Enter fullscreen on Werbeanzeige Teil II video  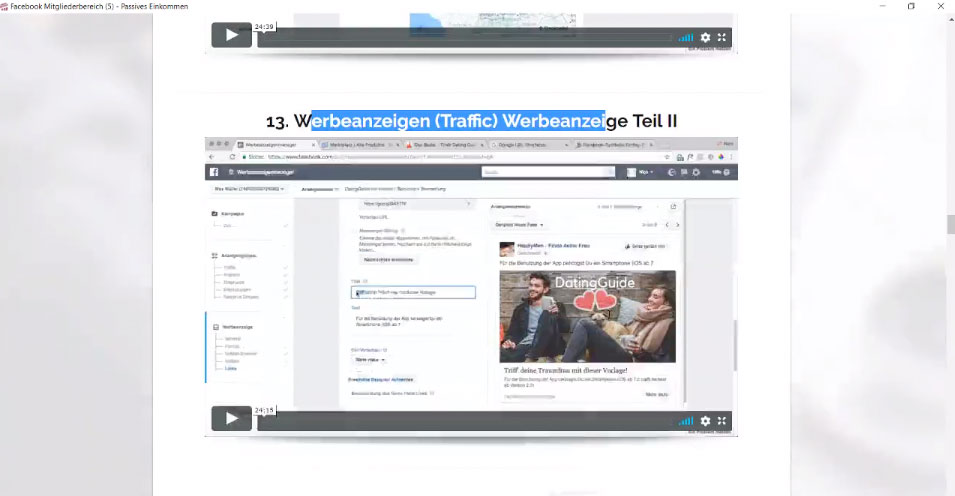(722, 421)
